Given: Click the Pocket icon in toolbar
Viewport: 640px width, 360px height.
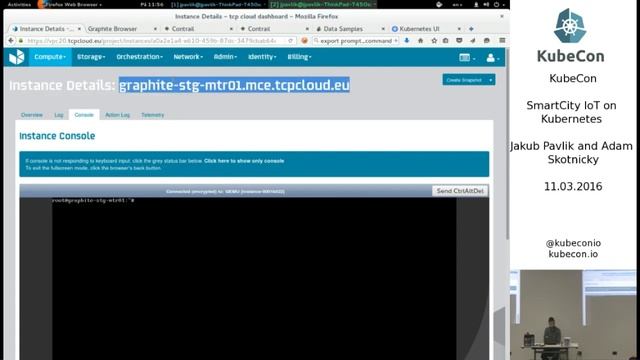Looking at the screenshot, I should tap(459, 41).
